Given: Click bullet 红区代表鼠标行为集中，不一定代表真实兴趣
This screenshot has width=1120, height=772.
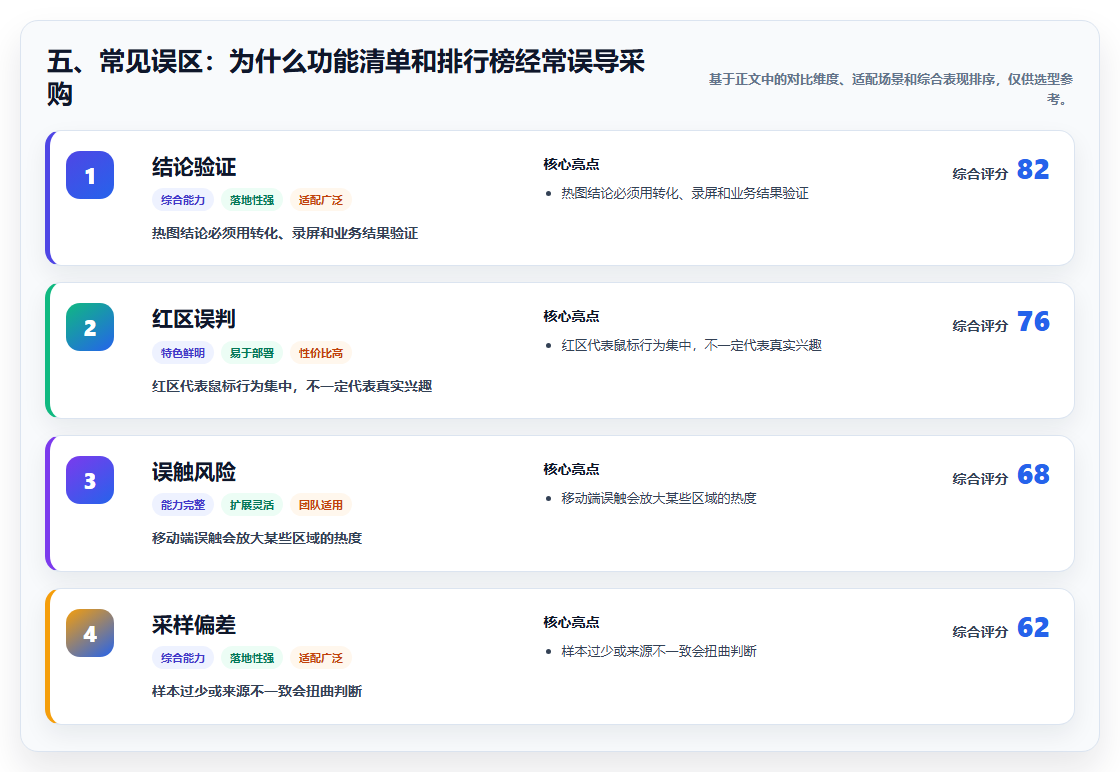Looking at the screenshot, I should click(691, 345).
